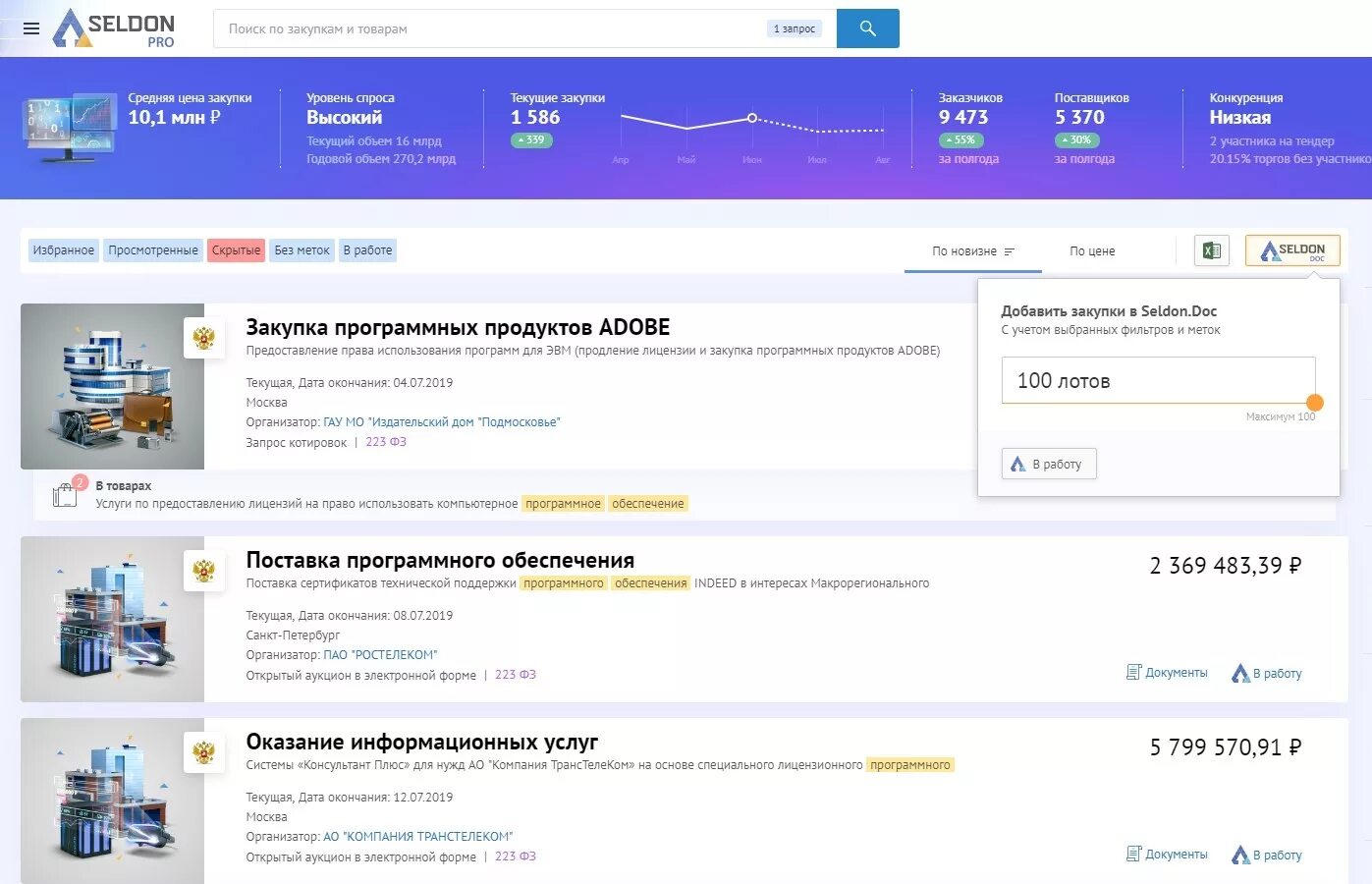The image size is (1372, 884).
Task: Filter by Просмотренные tag
Action: pyautogui.click(x=153, y=250)
